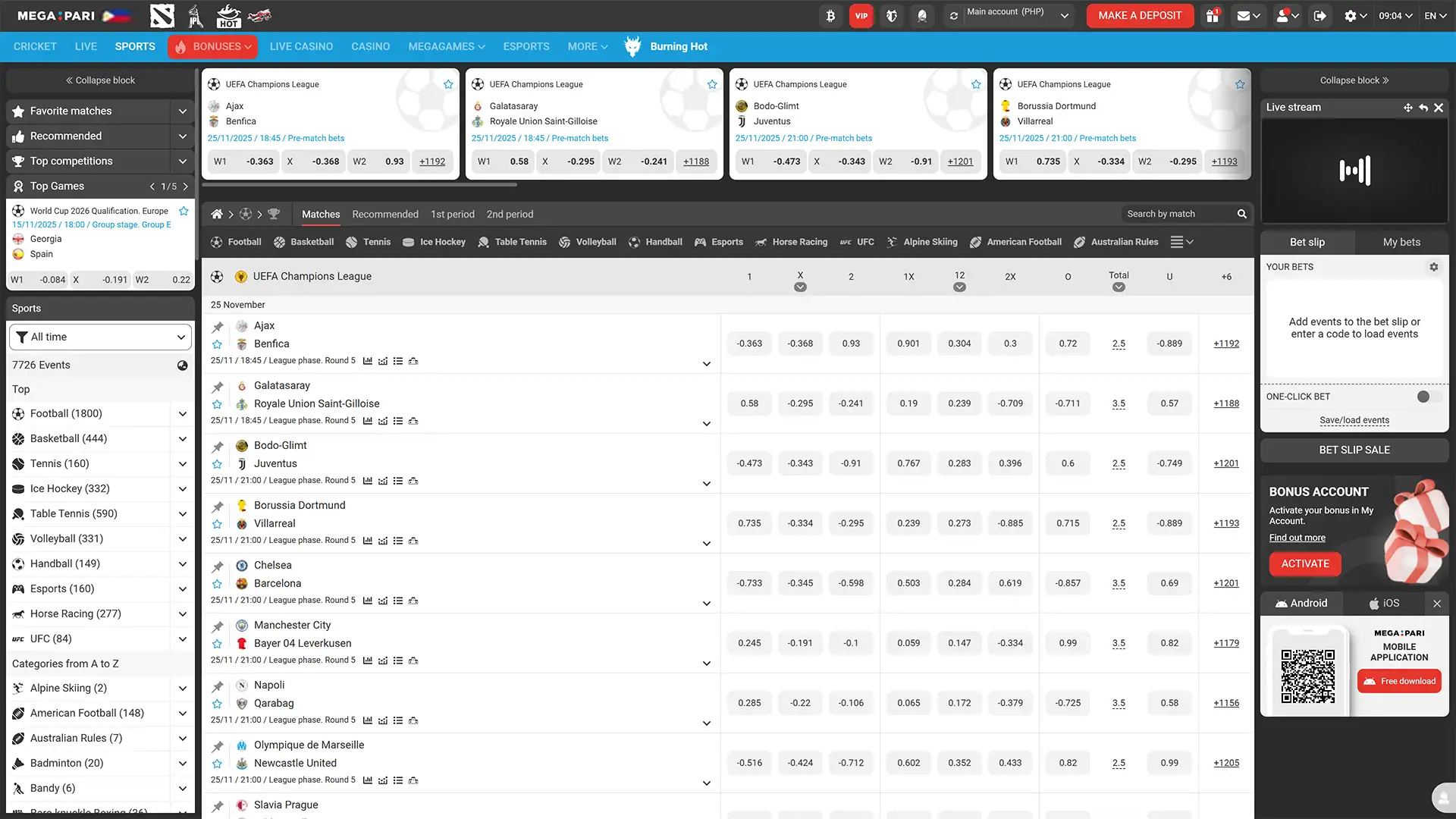The image size is (1456, 819).
Task: Click the Save/load events link
Action: (1354, 420)
